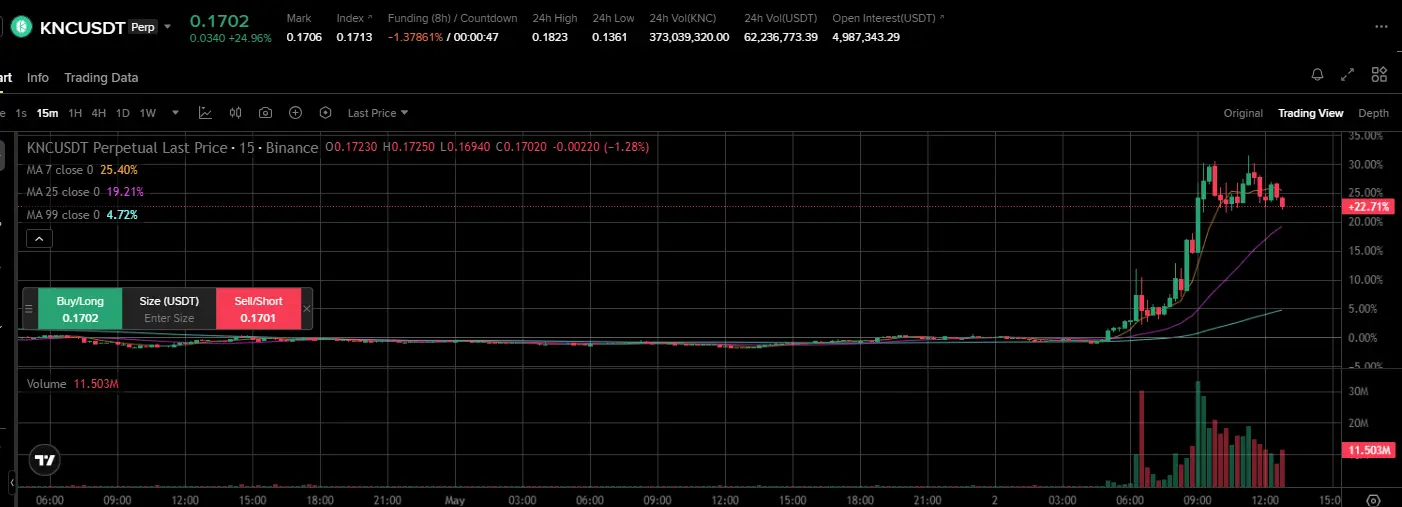Image resolution: width=1402 pixels, height=507 pixels.
Task: Click the TradingView logo on the chart
Action: tap(44, 460)
